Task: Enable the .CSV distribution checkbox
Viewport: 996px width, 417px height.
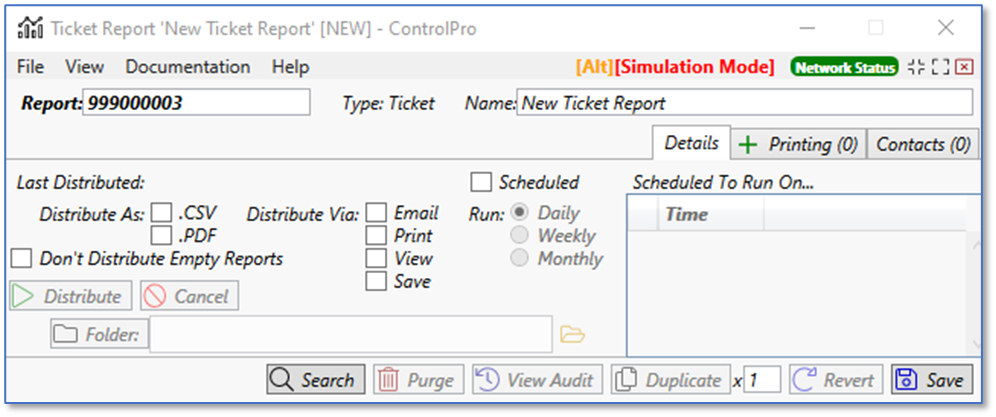Action: tap(162, 213)
